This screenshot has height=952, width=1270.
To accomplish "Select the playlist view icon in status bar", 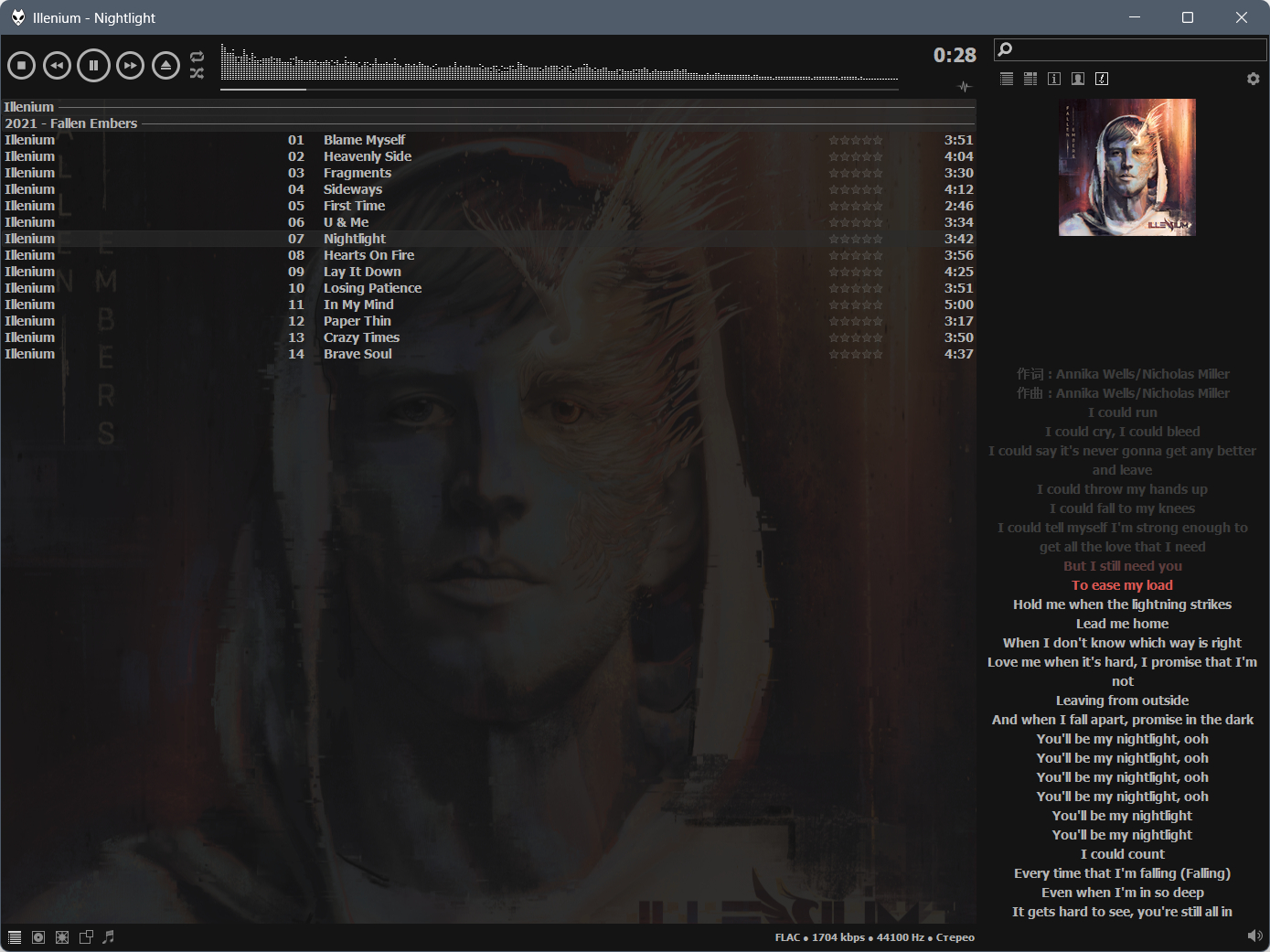I will click(x=15, y=937).
